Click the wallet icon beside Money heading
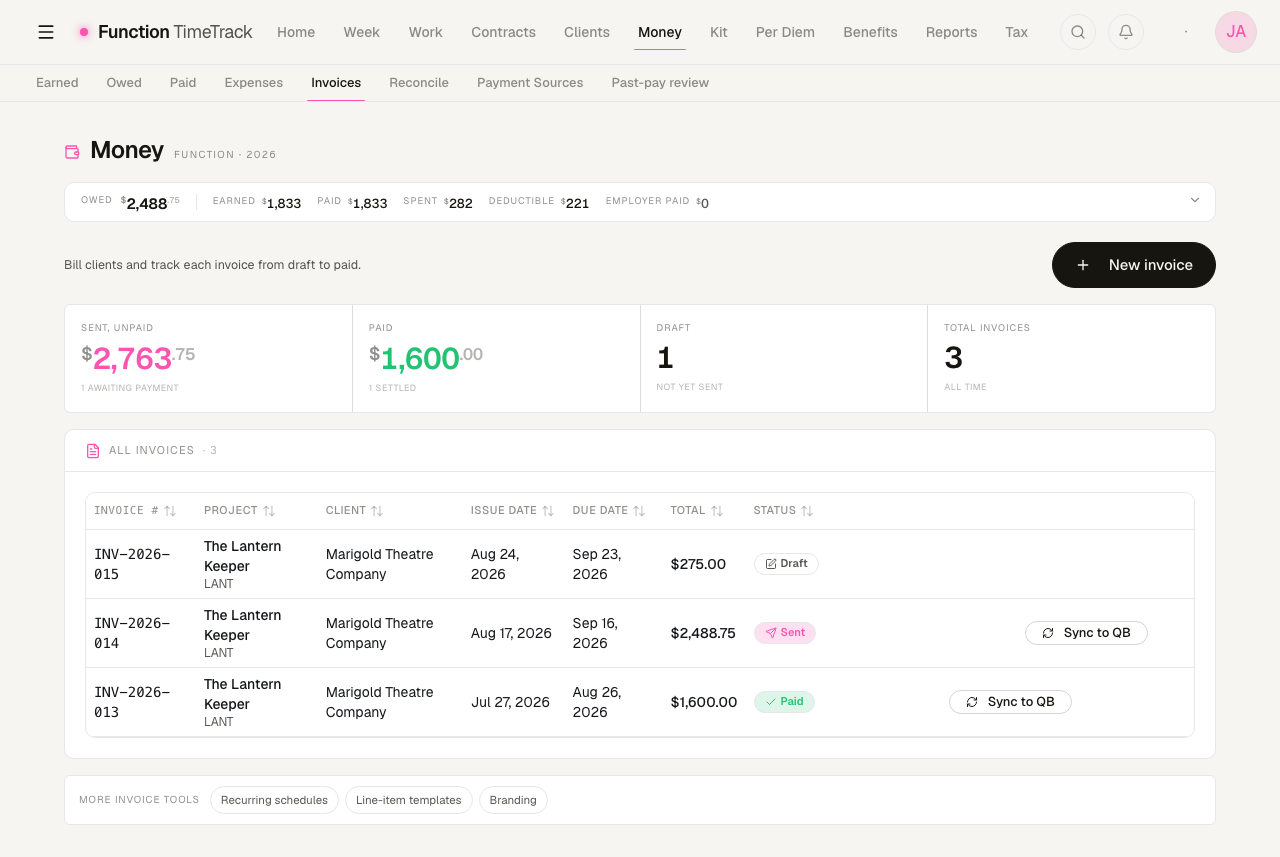The image size is (1280, 857). pyautogui.click(x=72, y=152)
